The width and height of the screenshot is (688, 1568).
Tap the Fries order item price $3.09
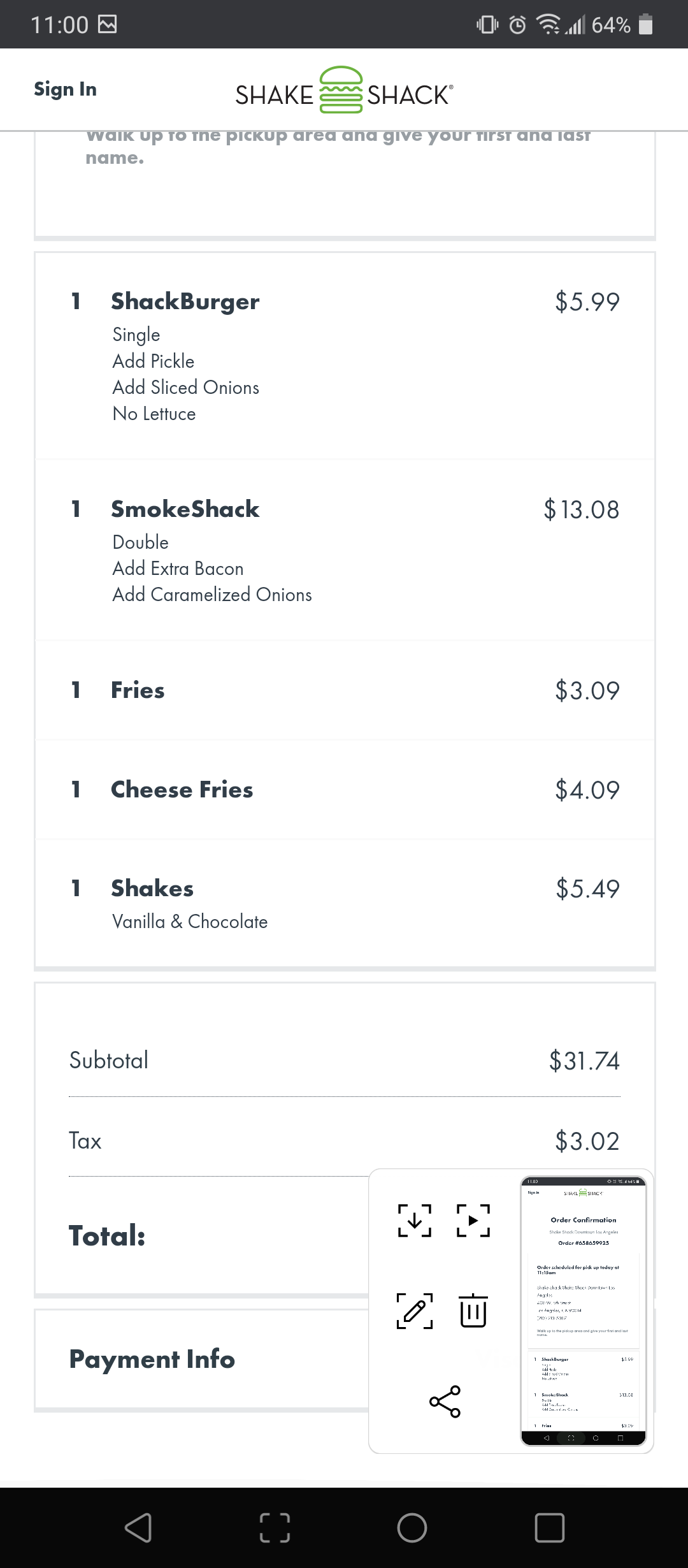pos(587,690)
